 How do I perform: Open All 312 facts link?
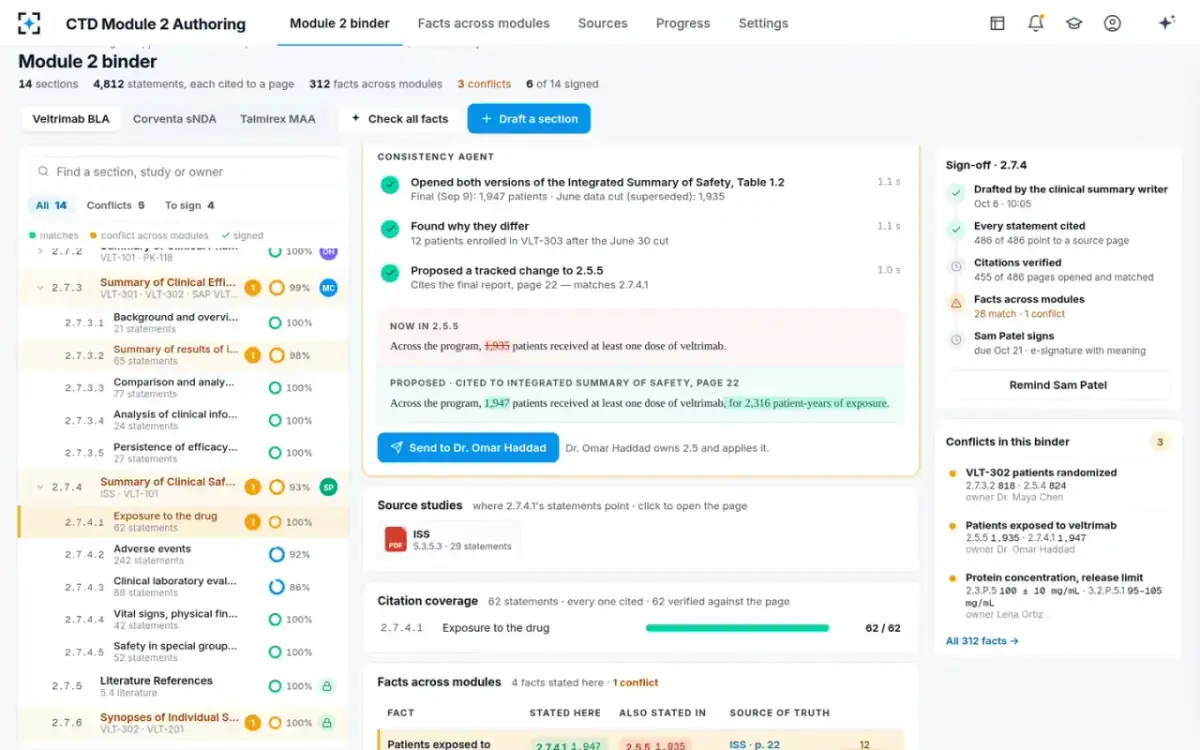tap(982, 641)
